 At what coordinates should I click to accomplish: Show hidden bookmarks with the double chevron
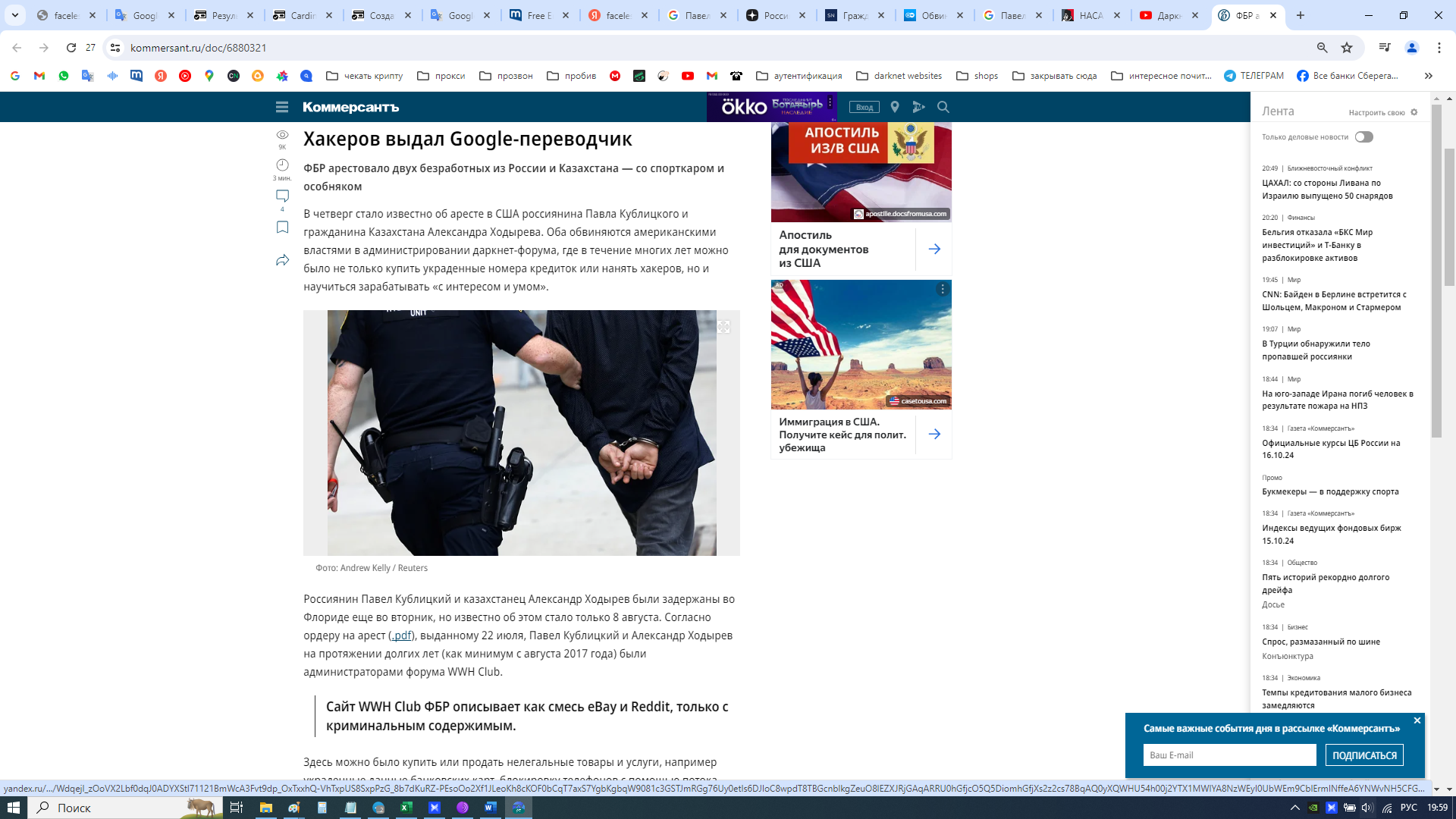[1429, 76]
